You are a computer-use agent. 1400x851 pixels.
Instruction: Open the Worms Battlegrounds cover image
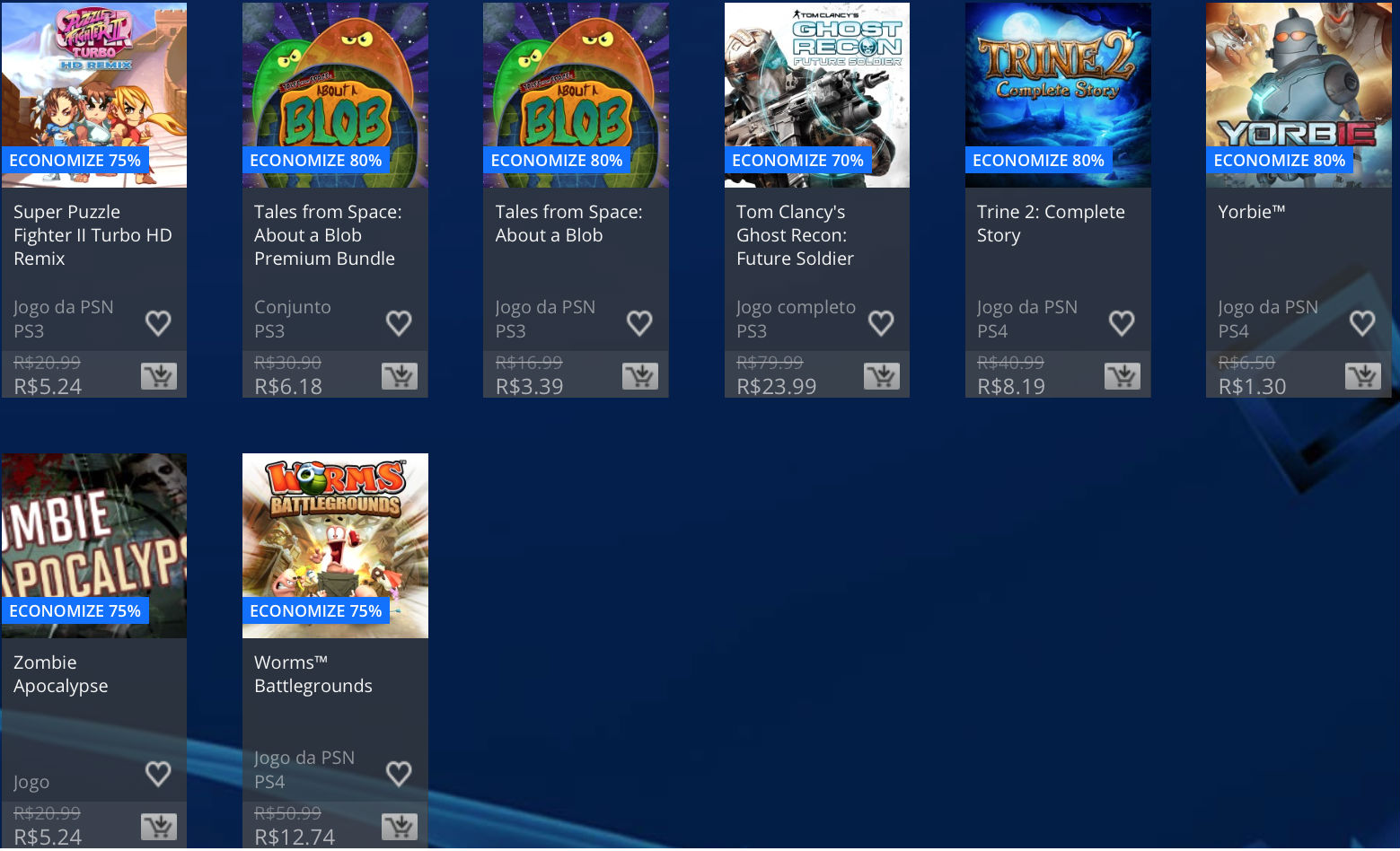point(335,546)
